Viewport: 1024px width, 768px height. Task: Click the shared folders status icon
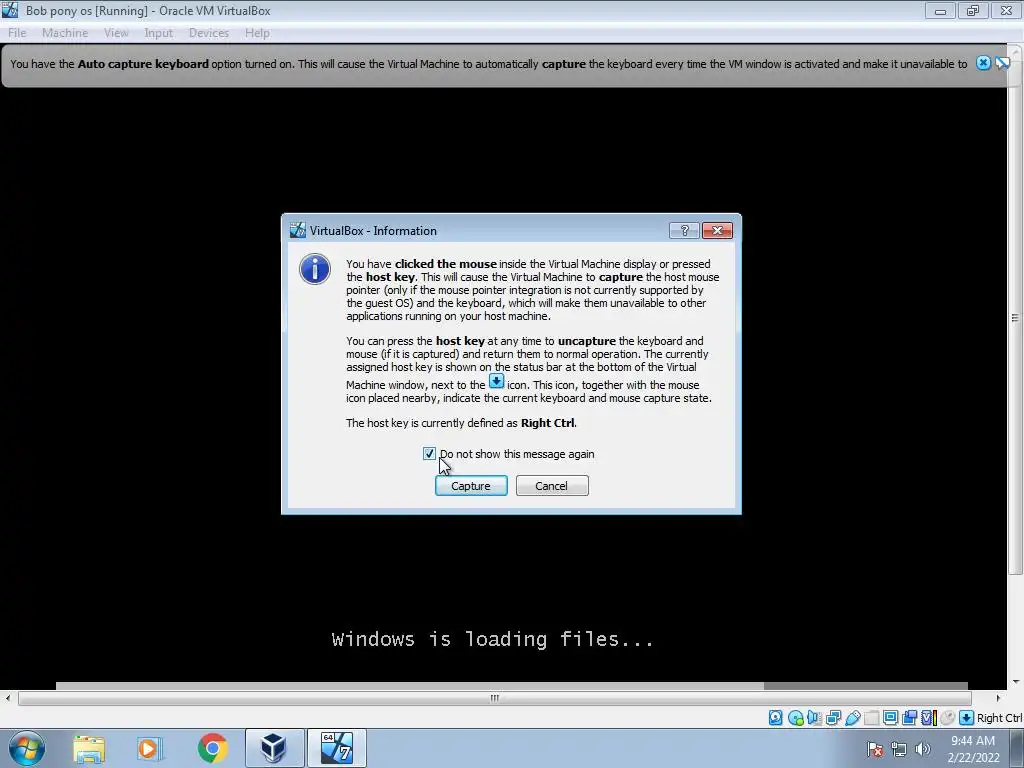coord(871,718)
